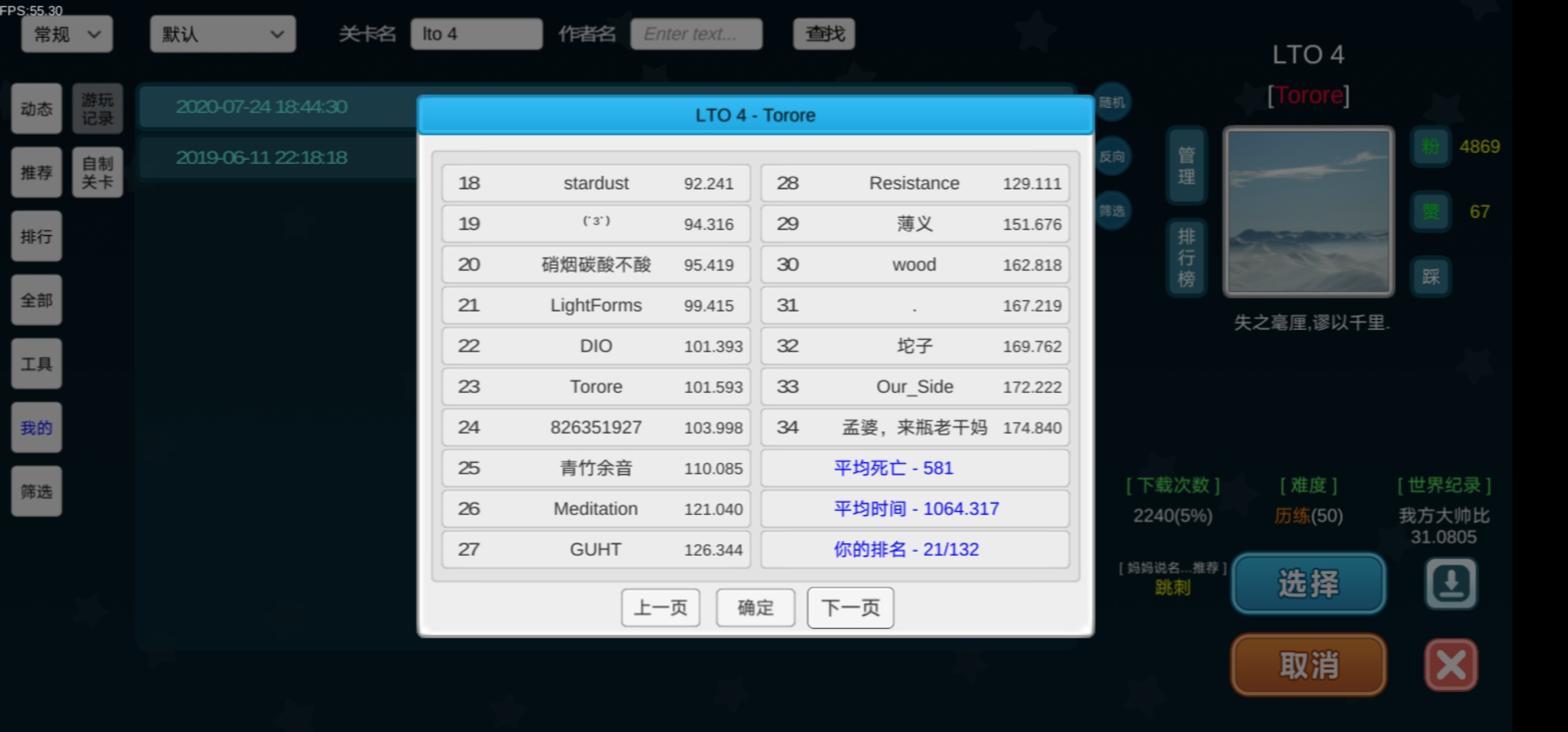Click the 反向 reverse round button
The image size is (1568, 732).
pyautogui.click(x=1112, y=157)
